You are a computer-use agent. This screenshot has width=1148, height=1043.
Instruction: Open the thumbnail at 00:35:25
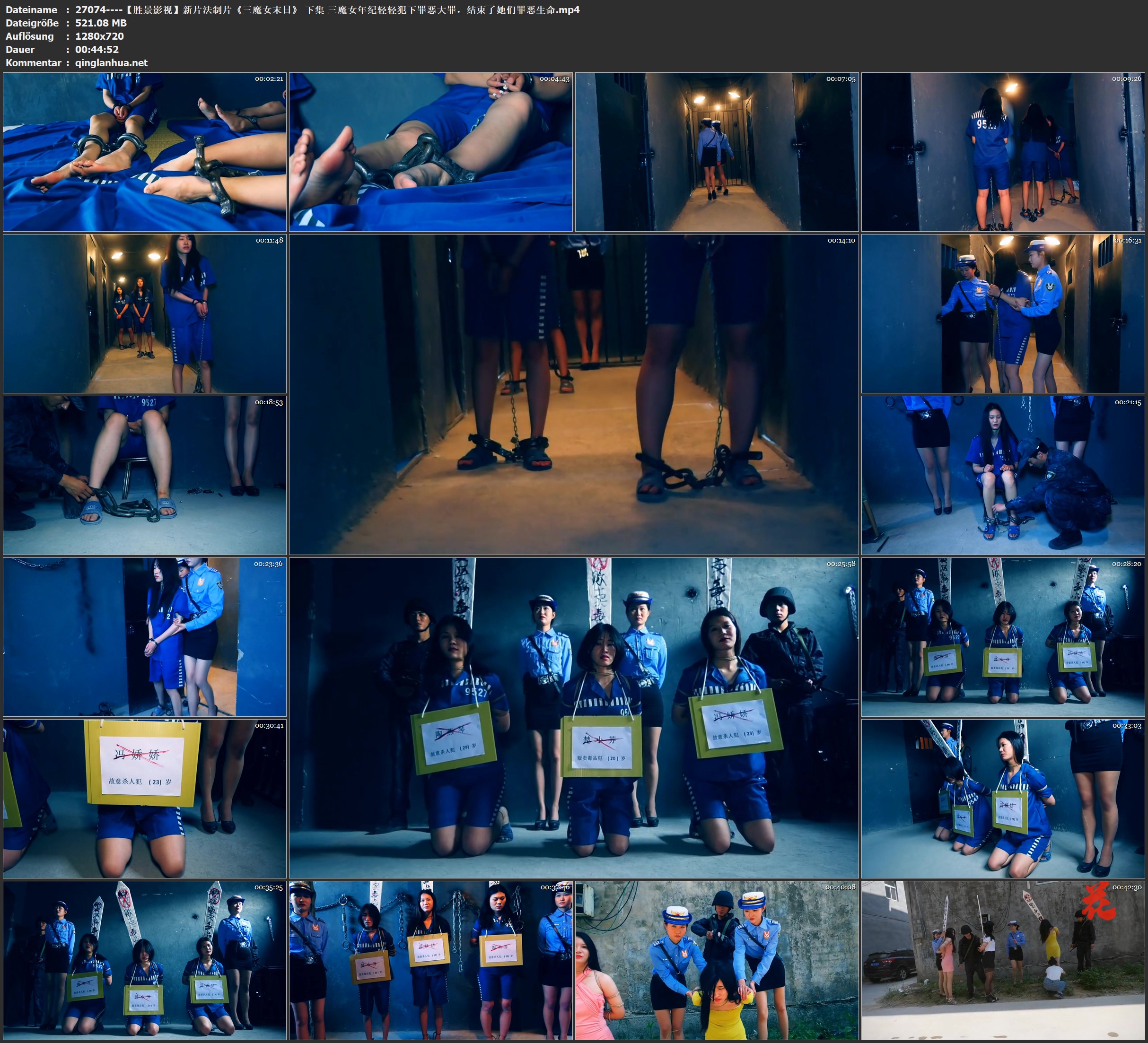(145, 960)
